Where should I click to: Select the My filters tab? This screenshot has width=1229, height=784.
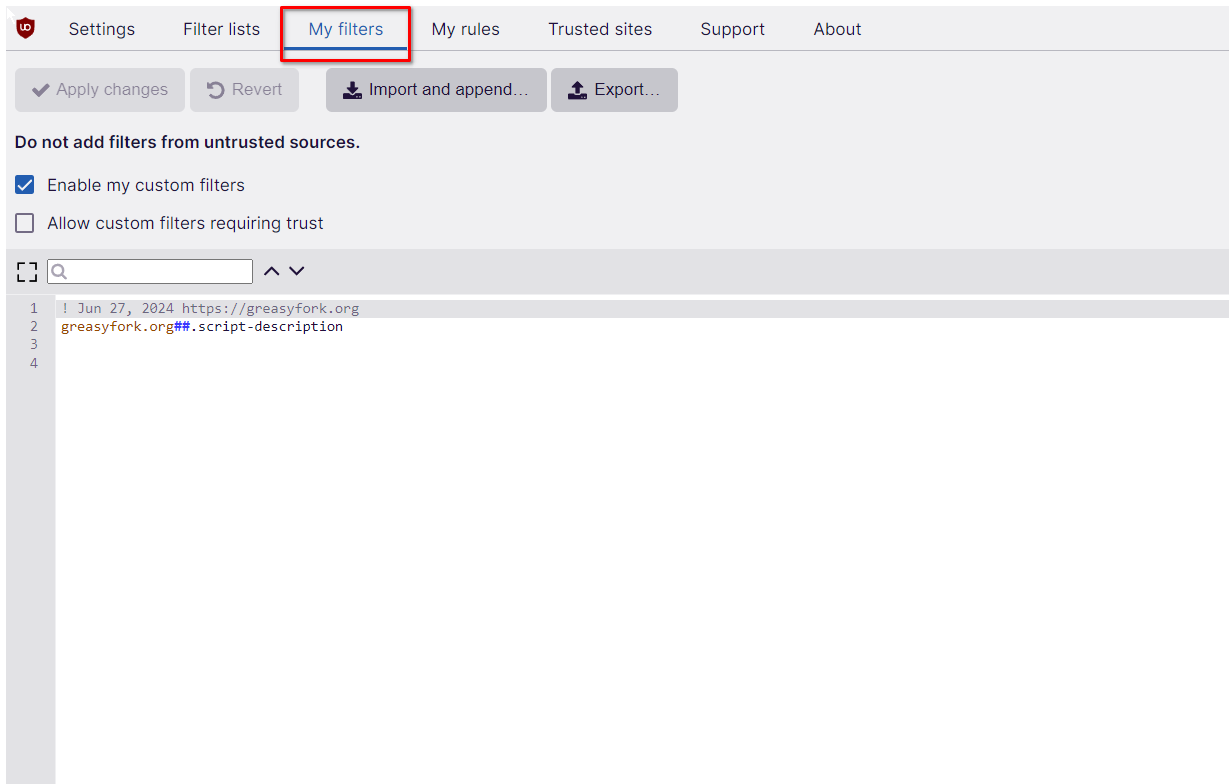[x=346, y=29]
